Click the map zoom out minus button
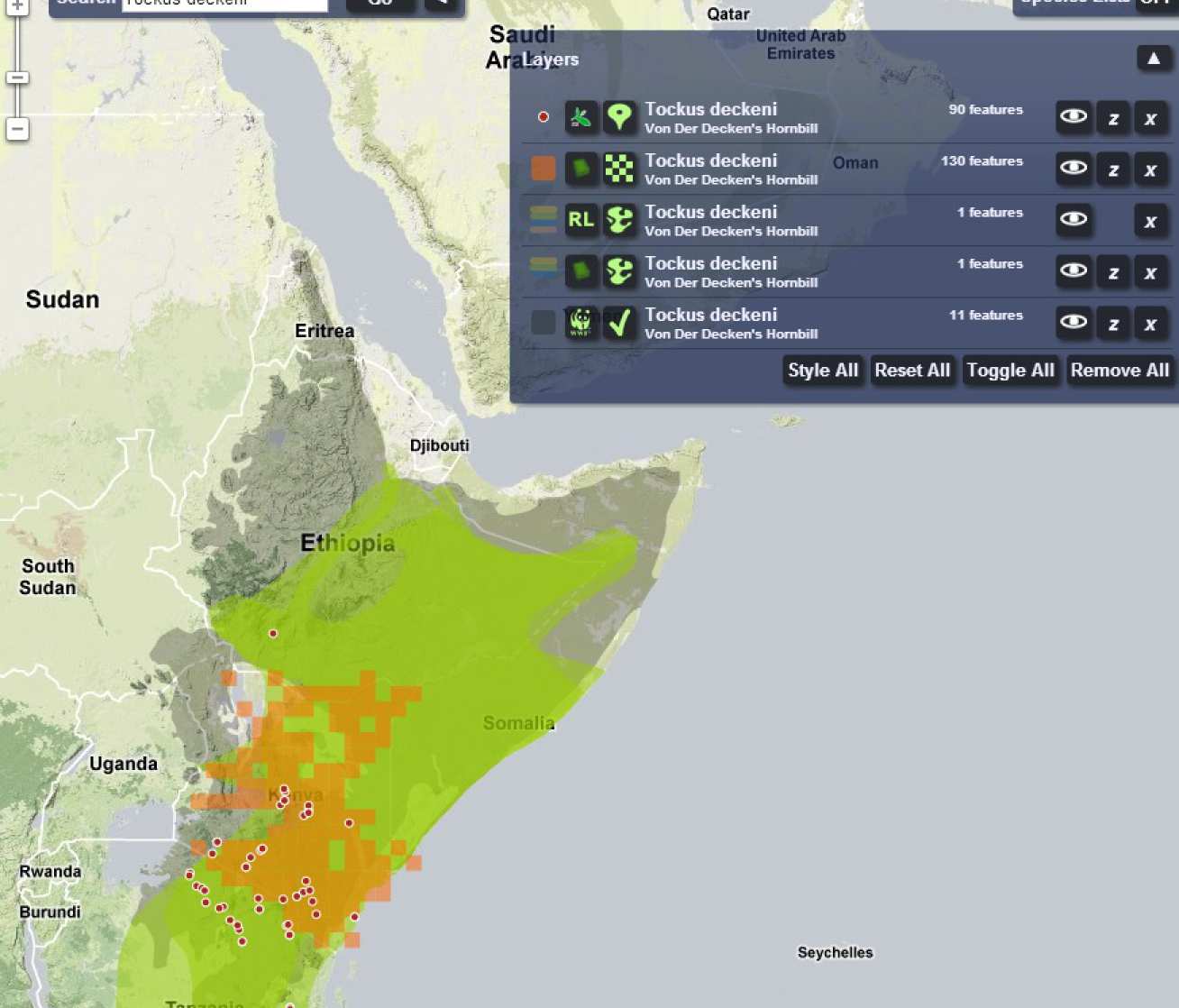 [x=17, y=129]
